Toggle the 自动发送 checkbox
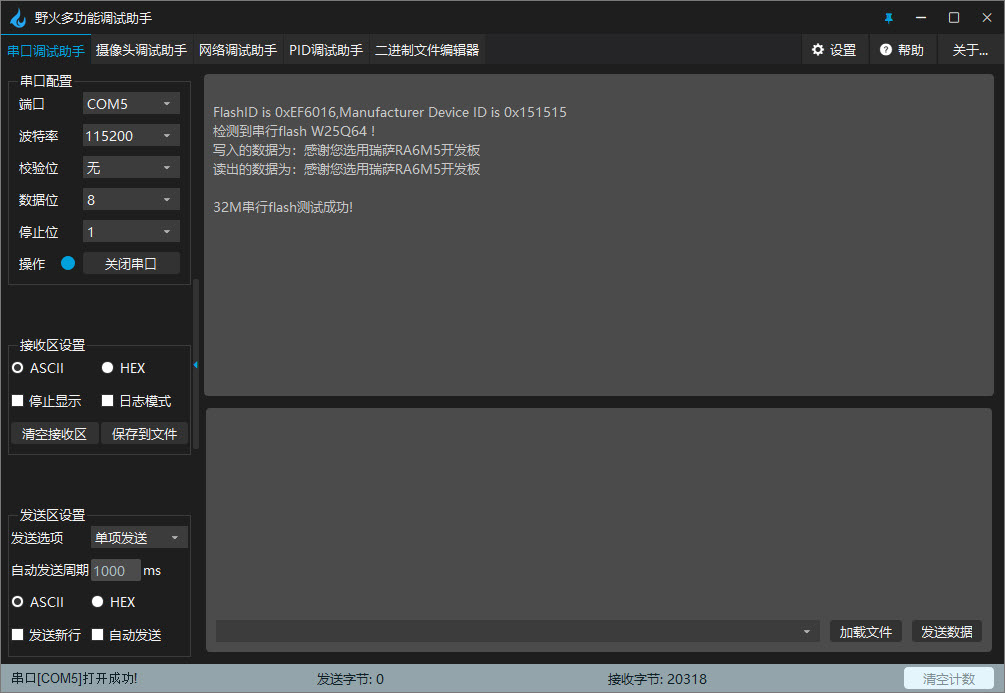The image size is (1005, 693). (x=98, y=635)
